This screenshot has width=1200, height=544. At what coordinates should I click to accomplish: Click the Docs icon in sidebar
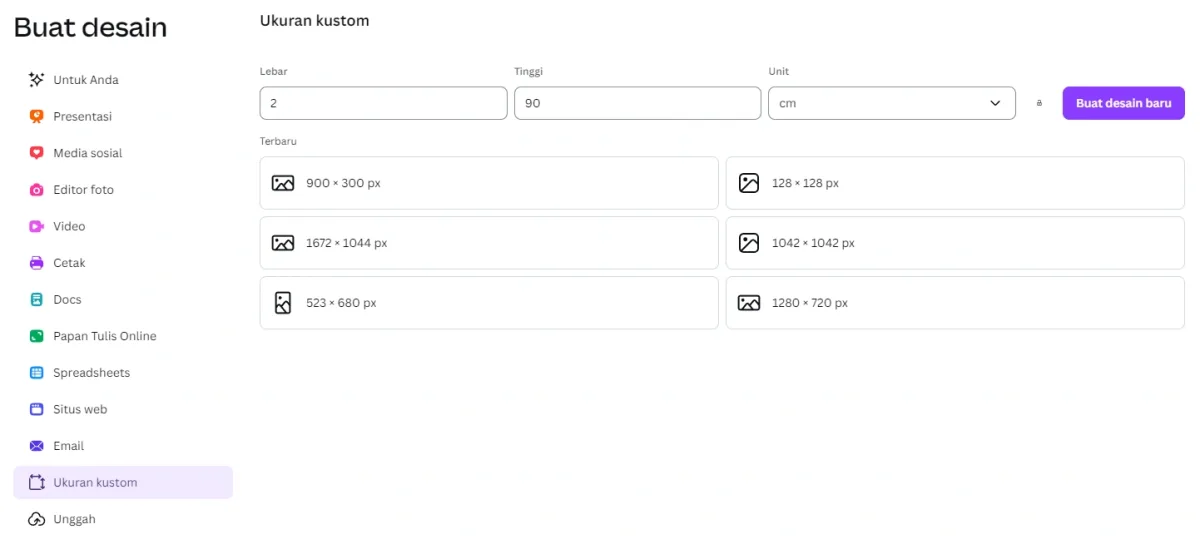click(x=36, y=300)
